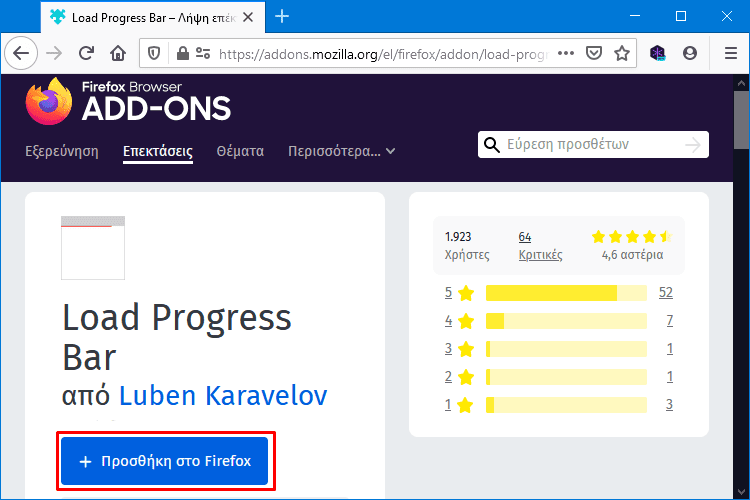Viewport: 750px width, 500px height.
Task: Open the Firefox hamburger menu
Action: point(730,53)
